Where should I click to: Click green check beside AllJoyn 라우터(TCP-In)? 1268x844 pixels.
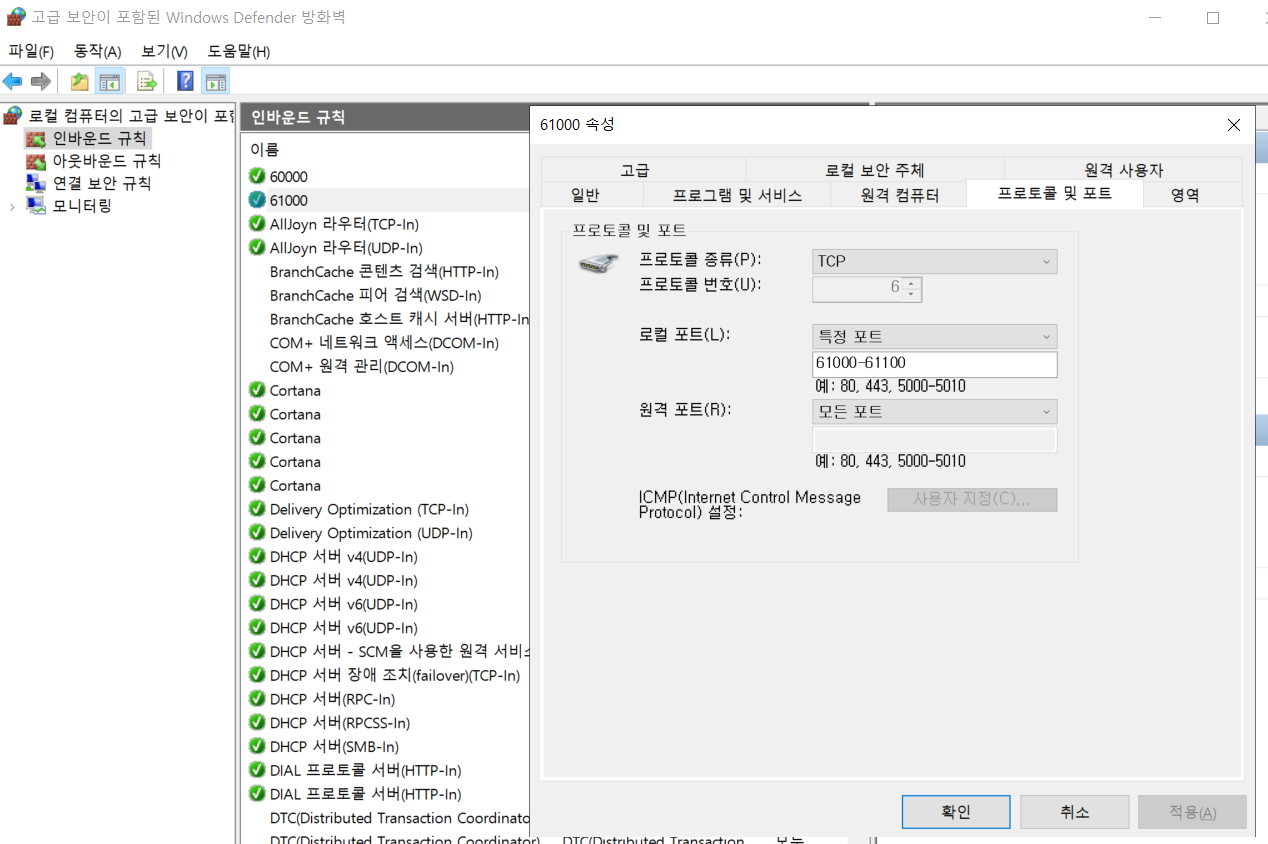click(257, 224)
